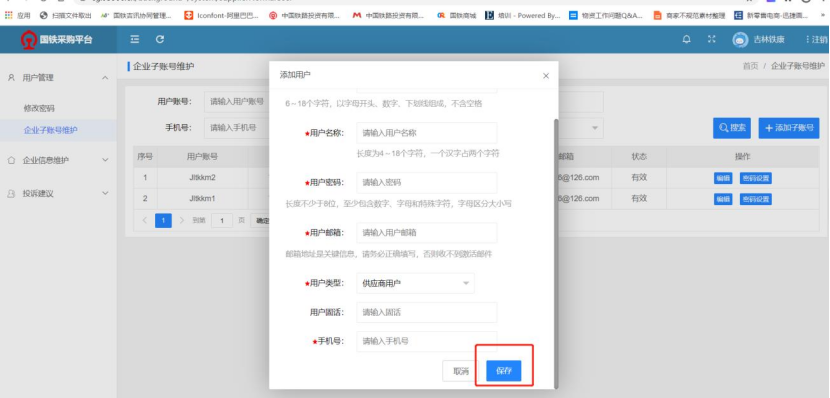Focus the 用户密码 input field

tap(427, 183)
